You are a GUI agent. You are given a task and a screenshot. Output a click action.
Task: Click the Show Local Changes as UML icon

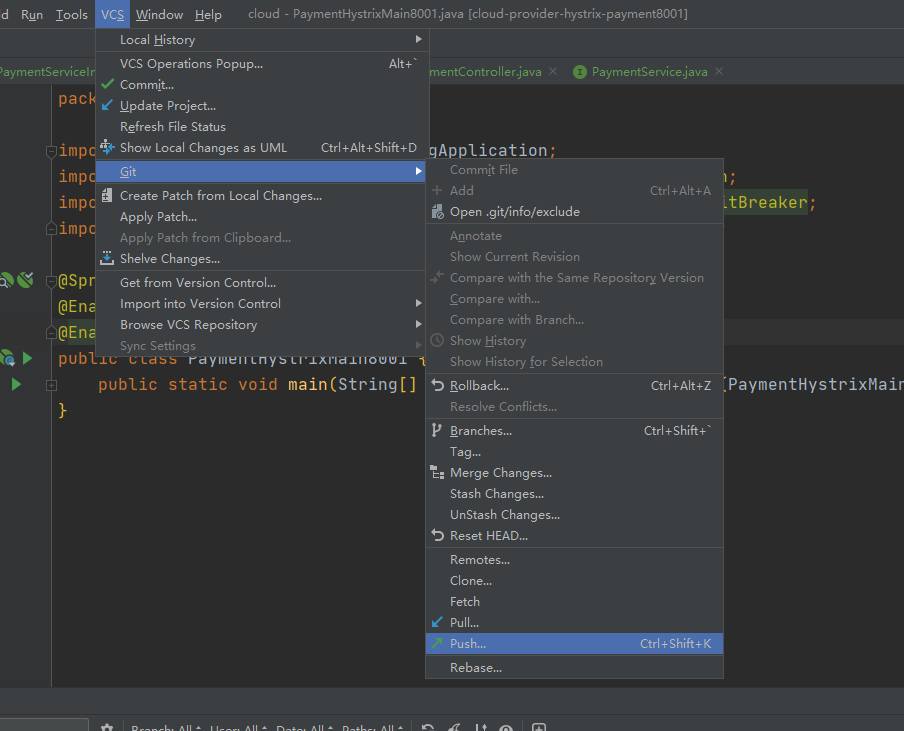pos(107,147)
